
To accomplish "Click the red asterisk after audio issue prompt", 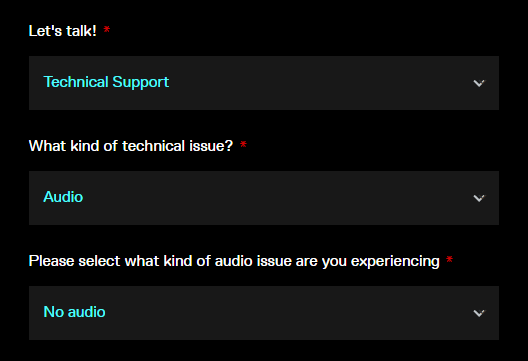I will click(x=450, y=260).
